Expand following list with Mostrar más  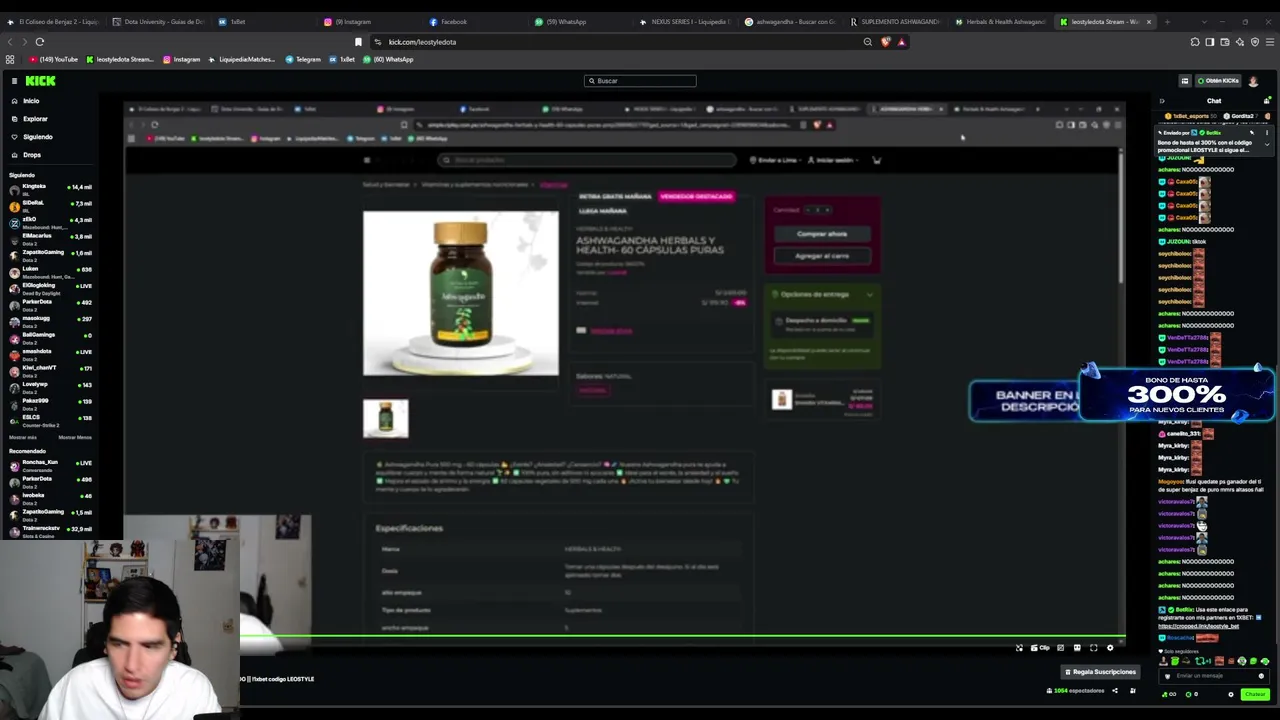tap(23, 437)
